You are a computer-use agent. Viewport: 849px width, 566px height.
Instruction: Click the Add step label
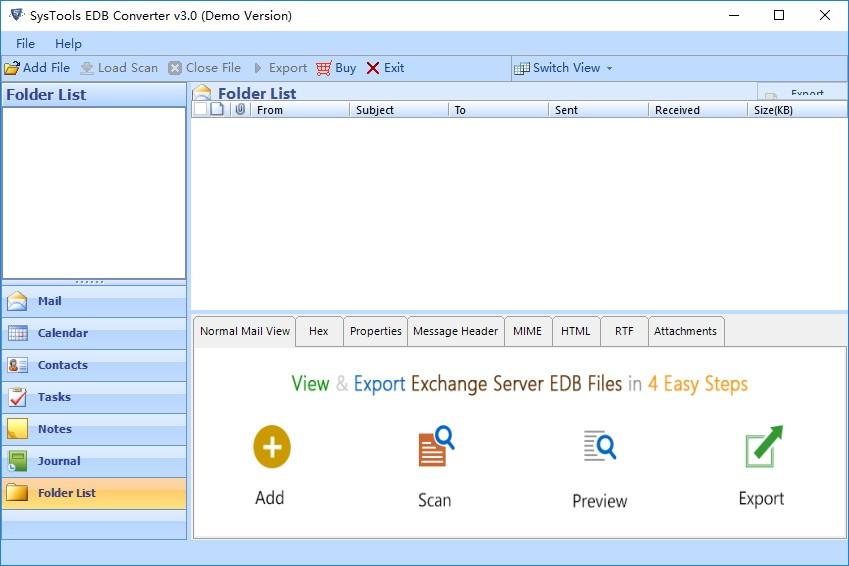tap(270, 497)
